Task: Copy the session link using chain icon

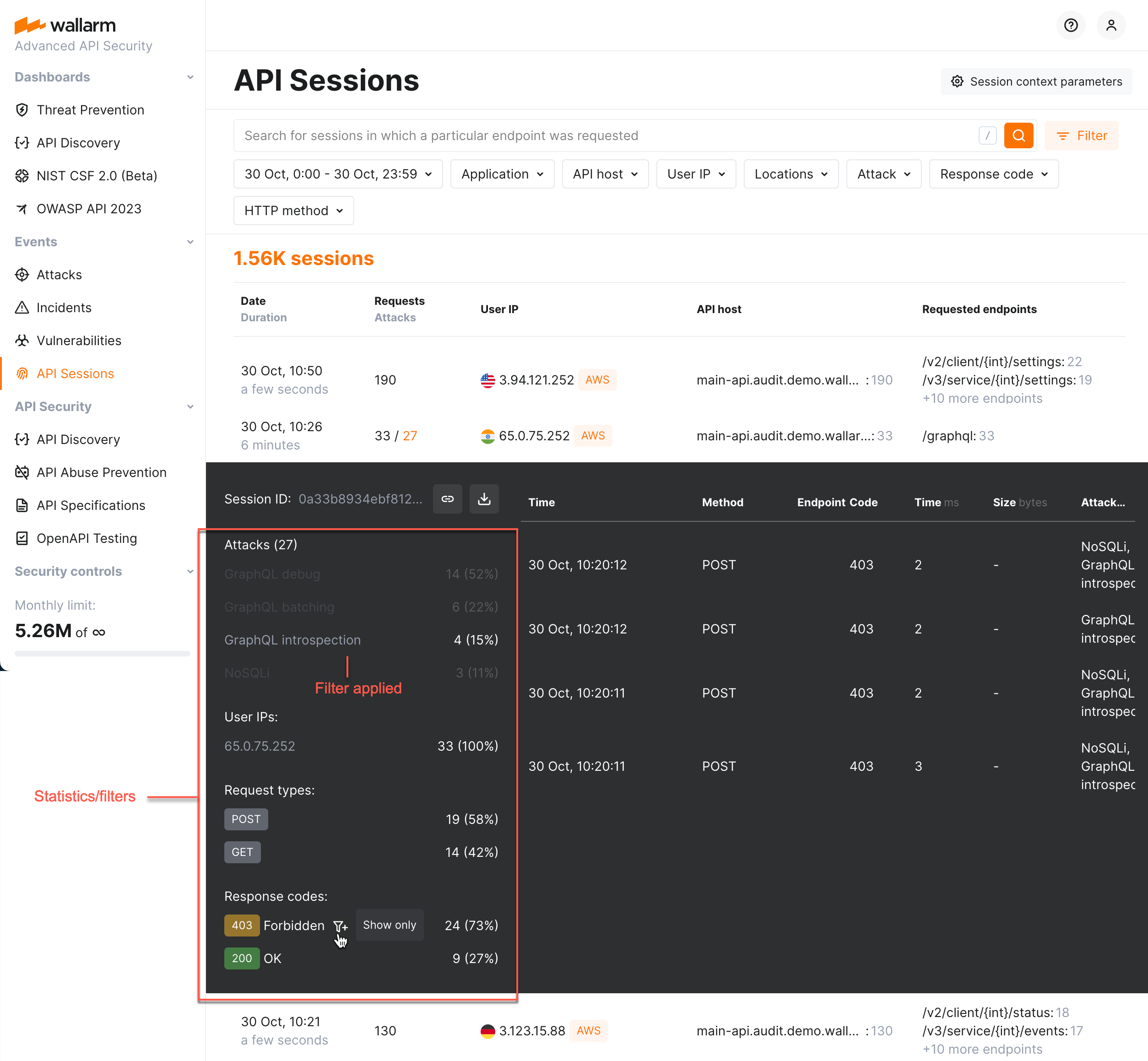Action: [x=447, y=499]
